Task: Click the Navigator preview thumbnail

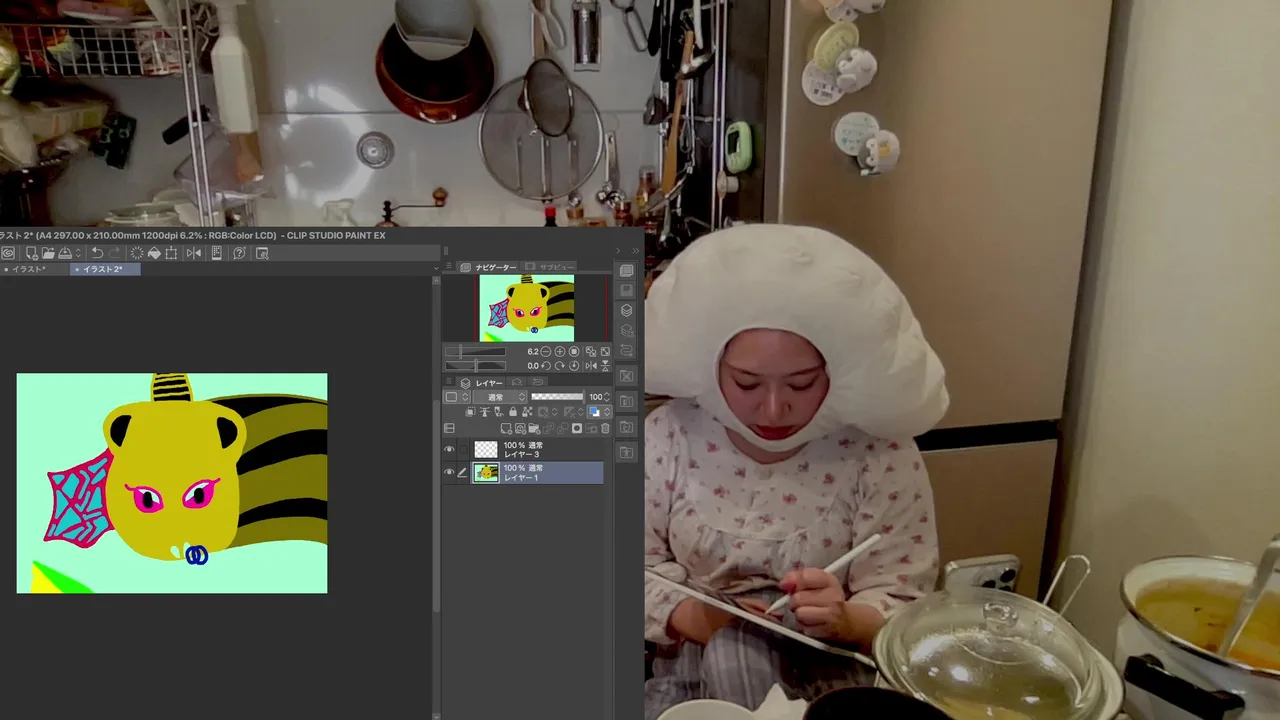Action: tap(527, 308)
